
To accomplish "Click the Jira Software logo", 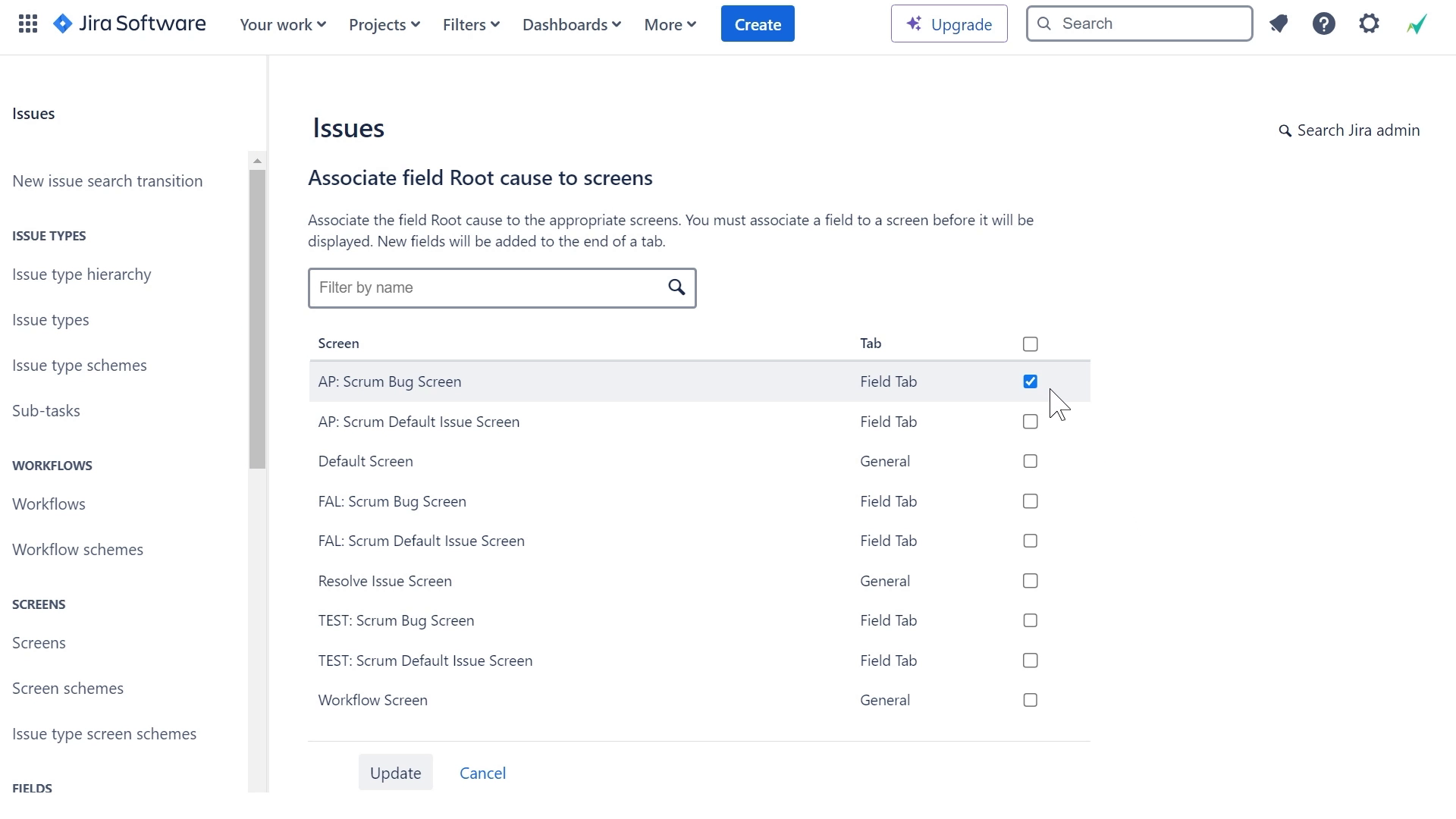I will click(129, 23).
